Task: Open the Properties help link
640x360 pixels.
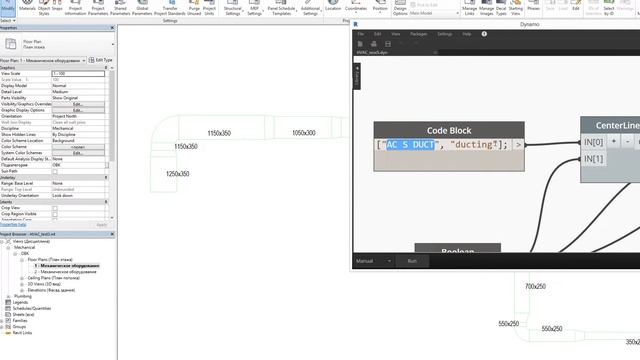Action: (13, 225)
